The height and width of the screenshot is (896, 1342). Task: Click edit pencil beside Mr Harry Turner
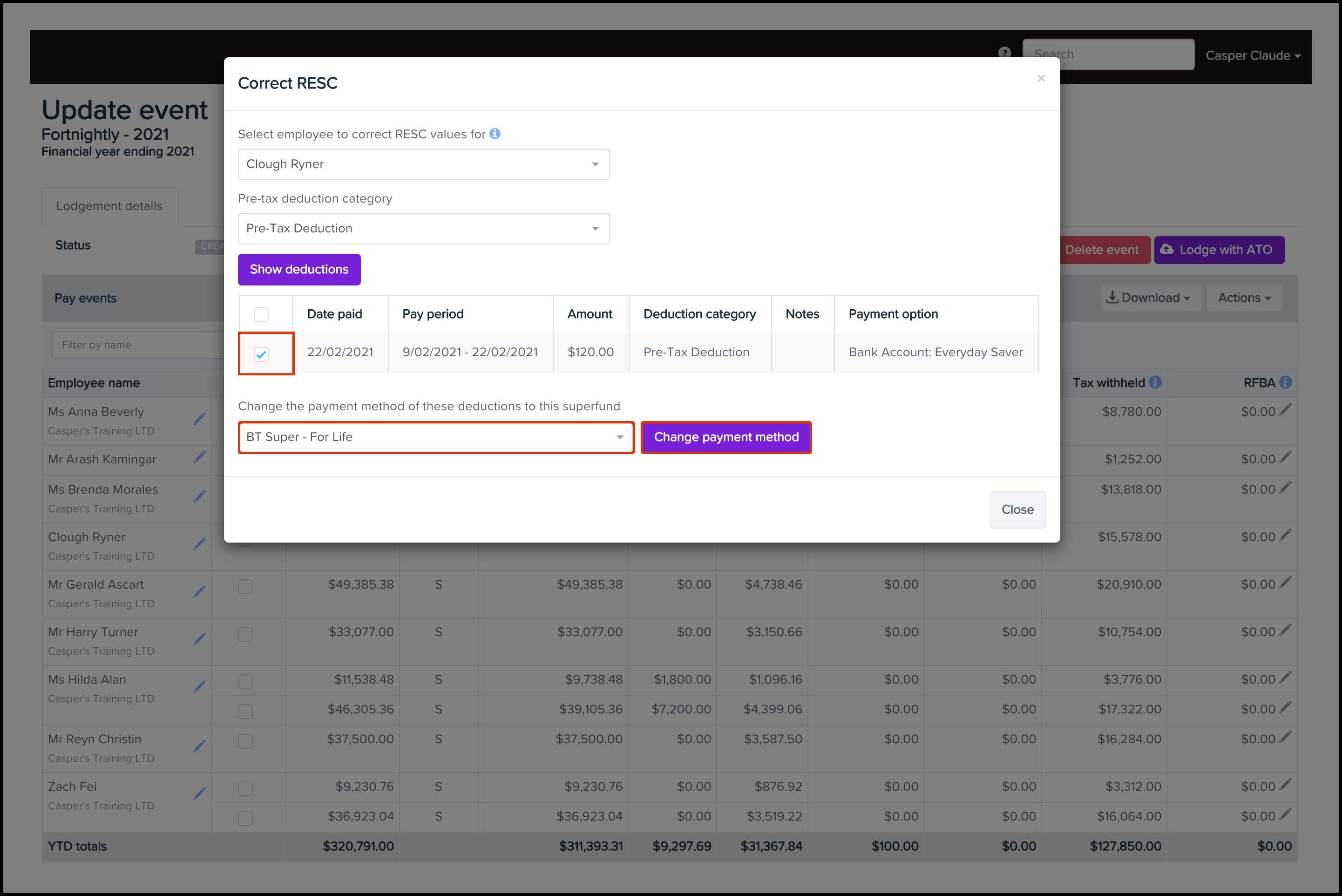(199, 639)
